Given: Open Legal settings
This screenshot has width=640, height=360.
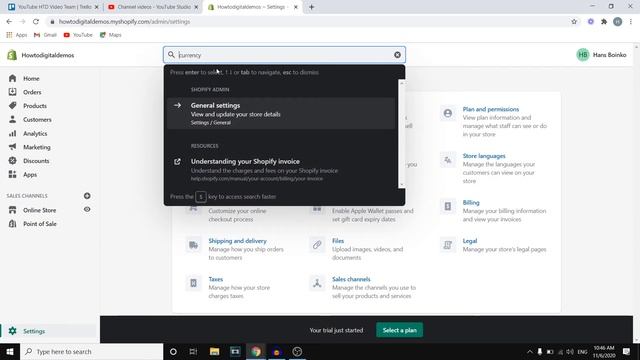Looking at the screenshot, I should coord(470,241).
